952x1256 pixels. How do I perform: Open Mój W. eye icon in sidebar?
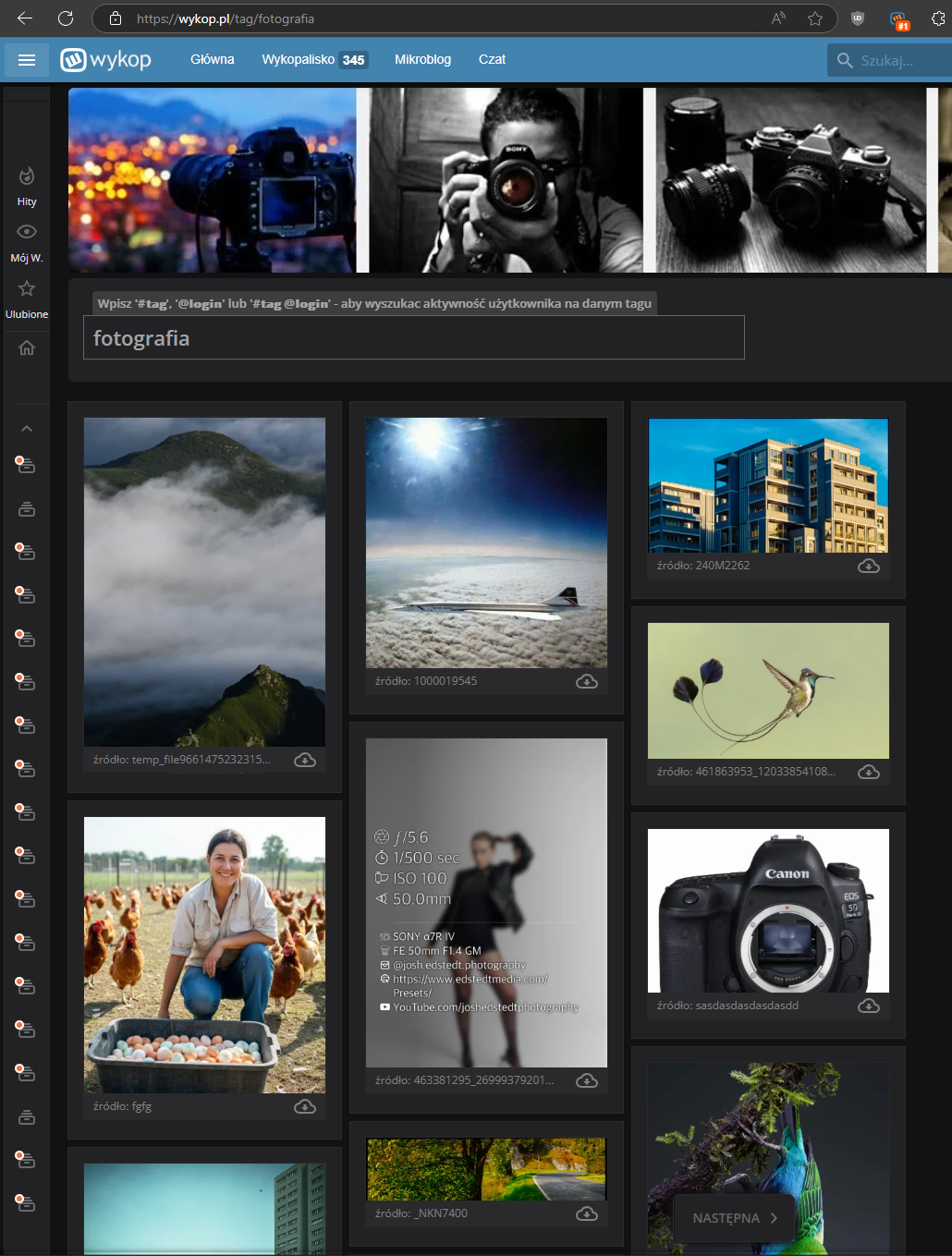[x=27, y=232]
